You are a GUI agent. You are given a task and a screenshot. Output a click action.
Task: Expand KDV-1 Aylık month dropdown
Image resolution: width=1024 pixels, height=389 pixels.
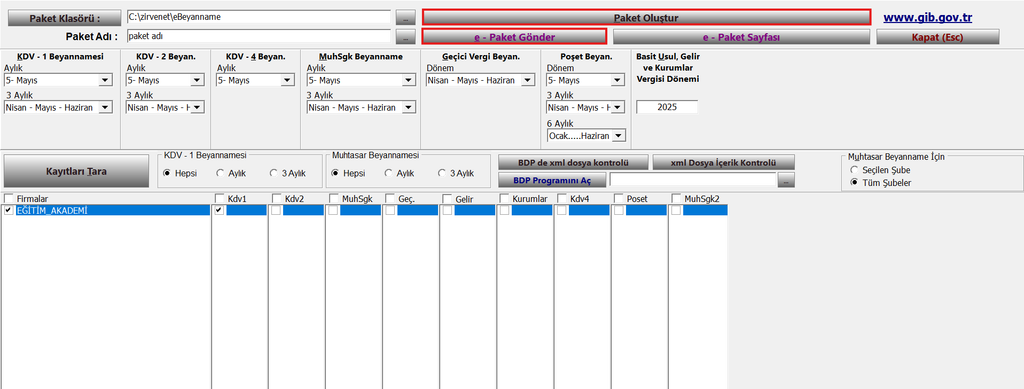[104, 80]
